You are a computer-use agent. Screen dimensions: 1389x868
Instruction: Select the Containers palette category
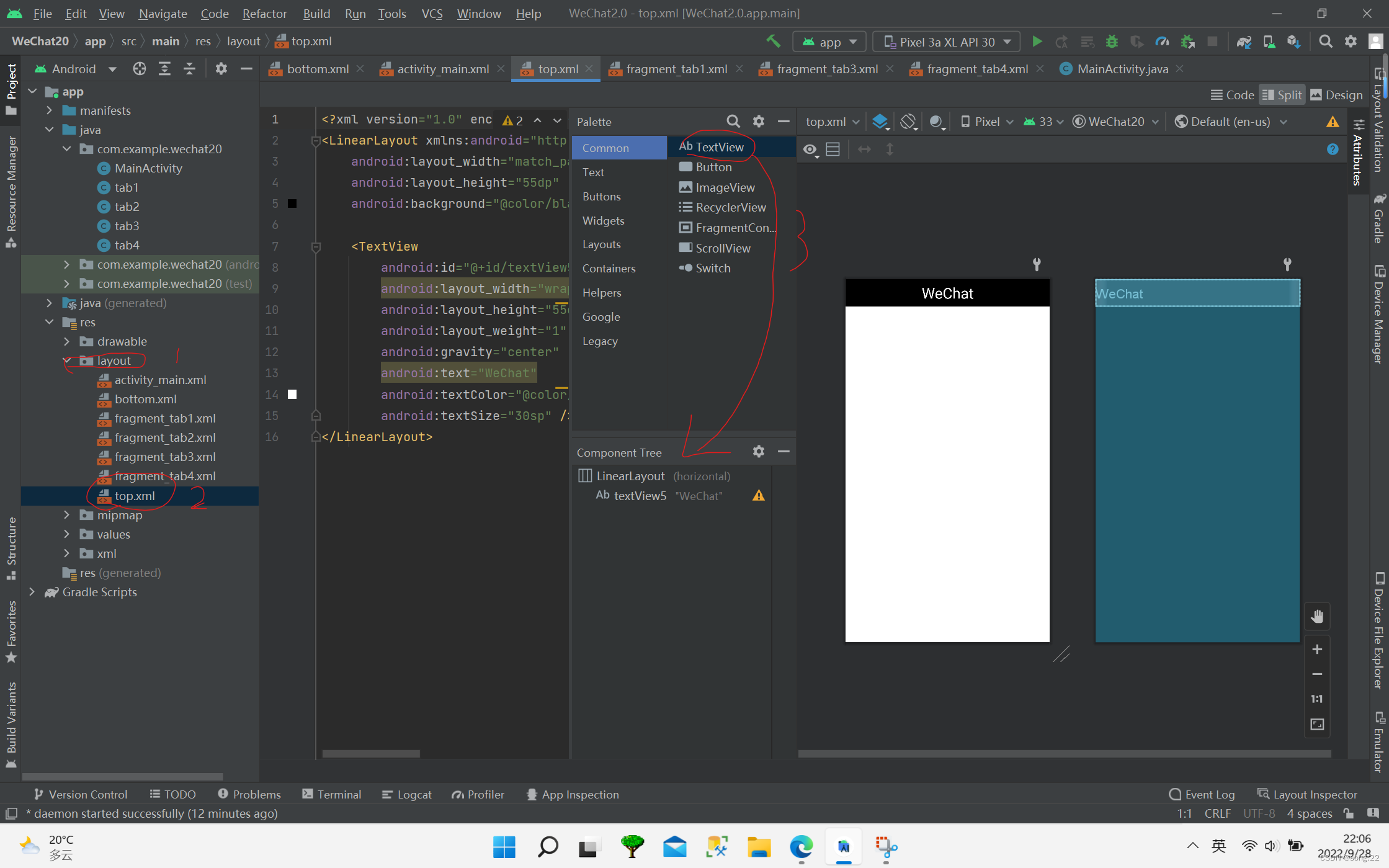609,268
